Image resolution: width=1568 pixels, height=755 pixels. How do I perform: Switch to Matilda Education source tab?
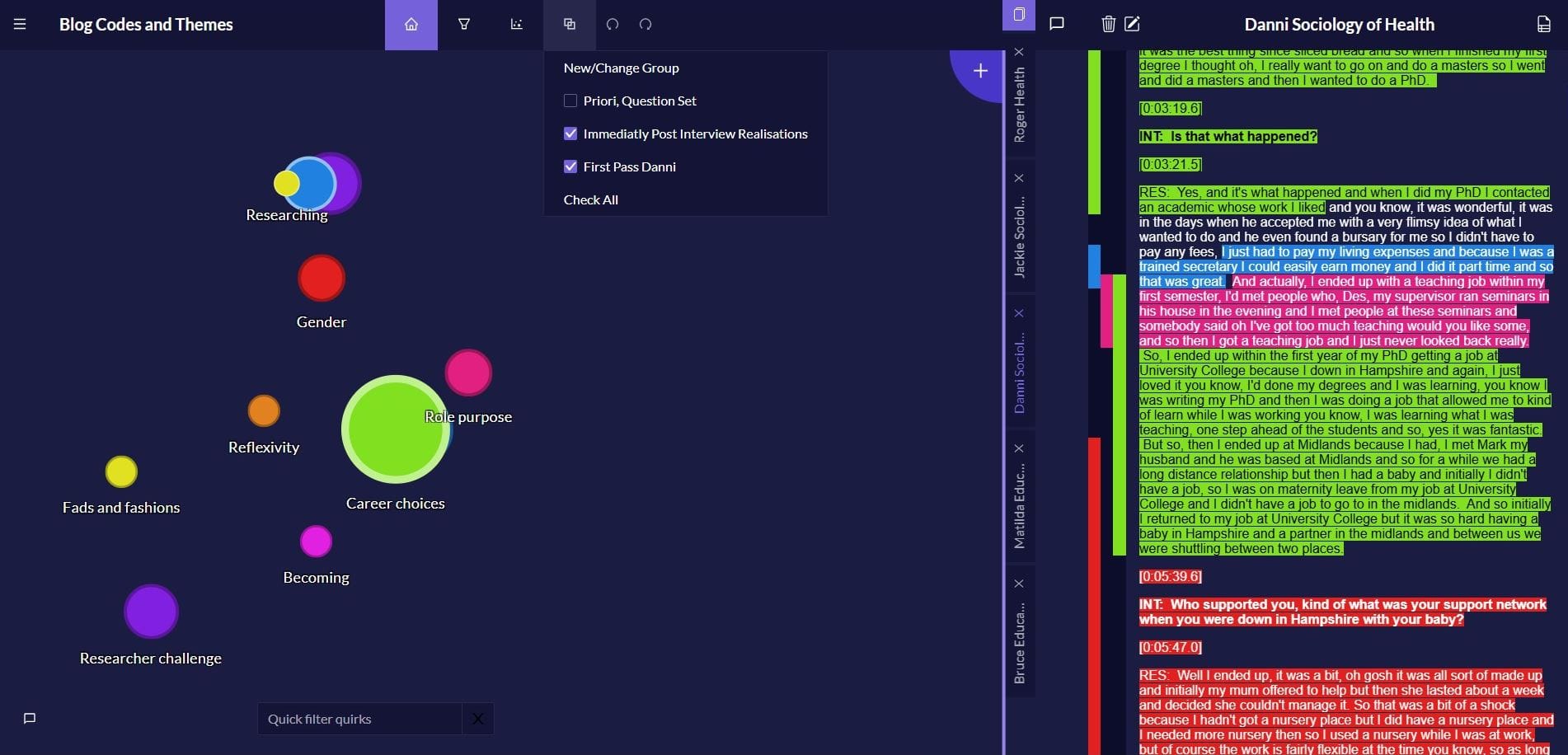(1020, 505)
